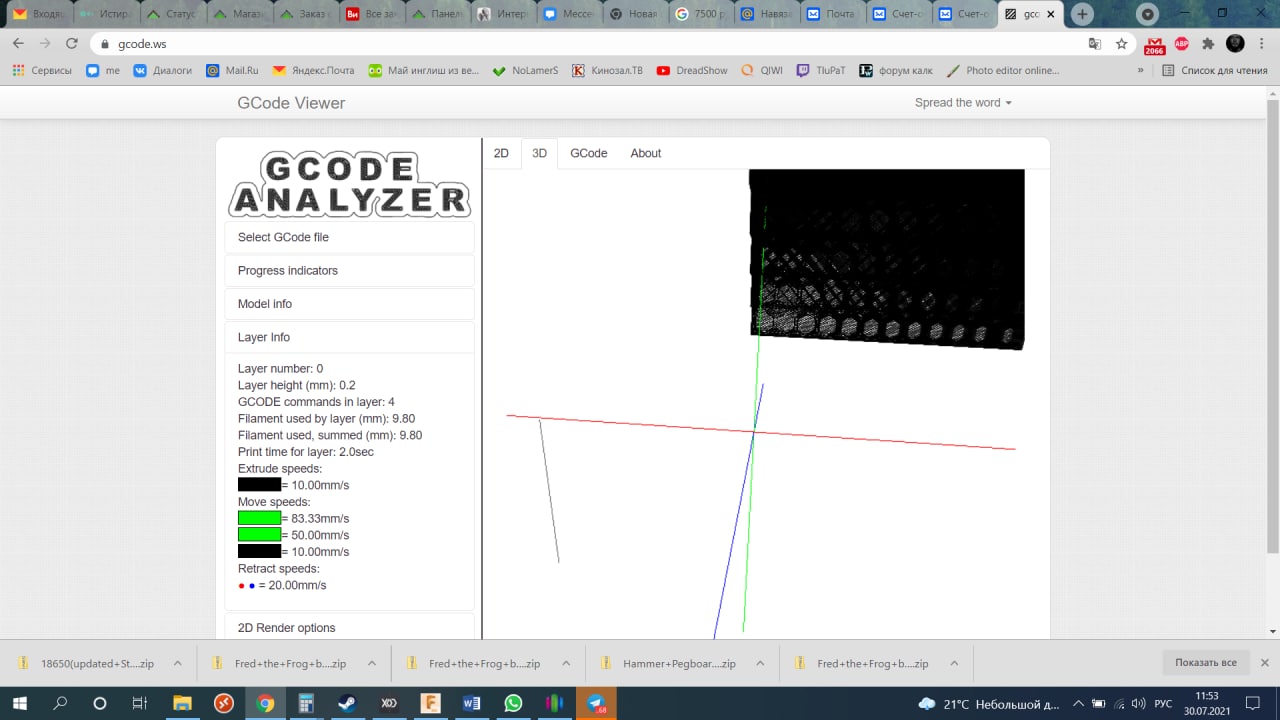
Task: Reload the page with refresh icon
Action: 71,44
